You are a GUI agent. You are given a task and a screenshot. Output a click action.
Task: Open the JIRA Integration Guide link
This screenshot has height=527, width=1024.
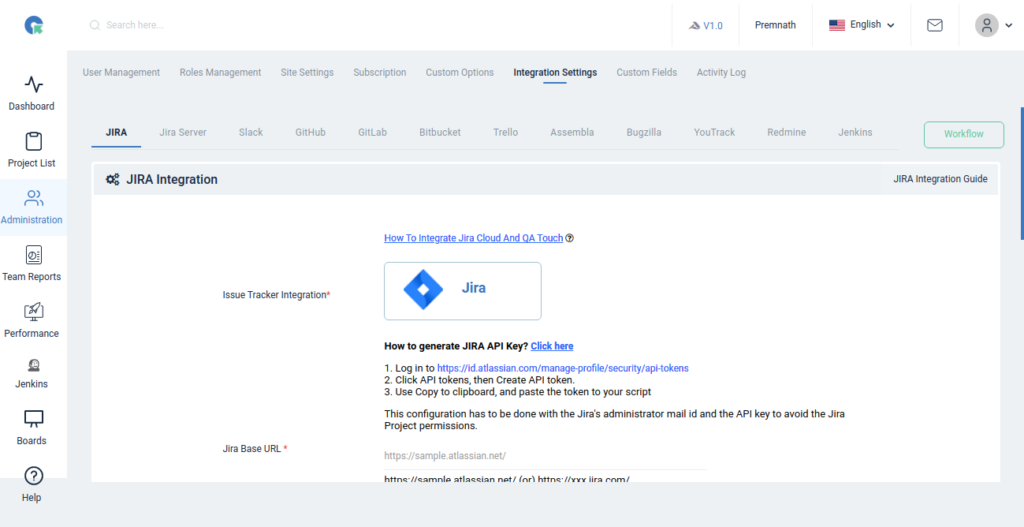pos(939,180)
